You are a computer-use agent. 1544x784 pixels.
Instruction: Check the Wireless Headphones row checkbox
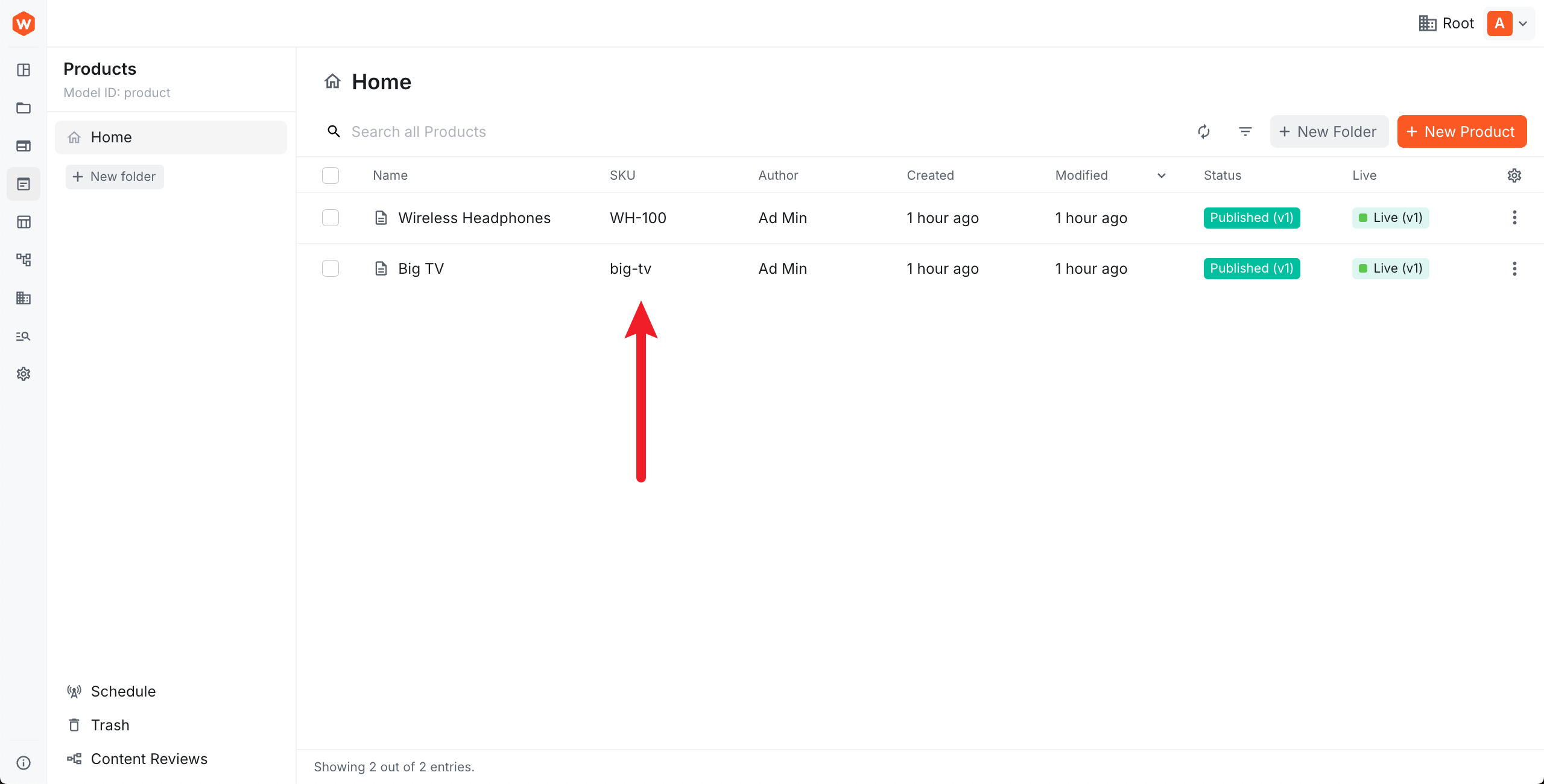click(x=331, y=218)
